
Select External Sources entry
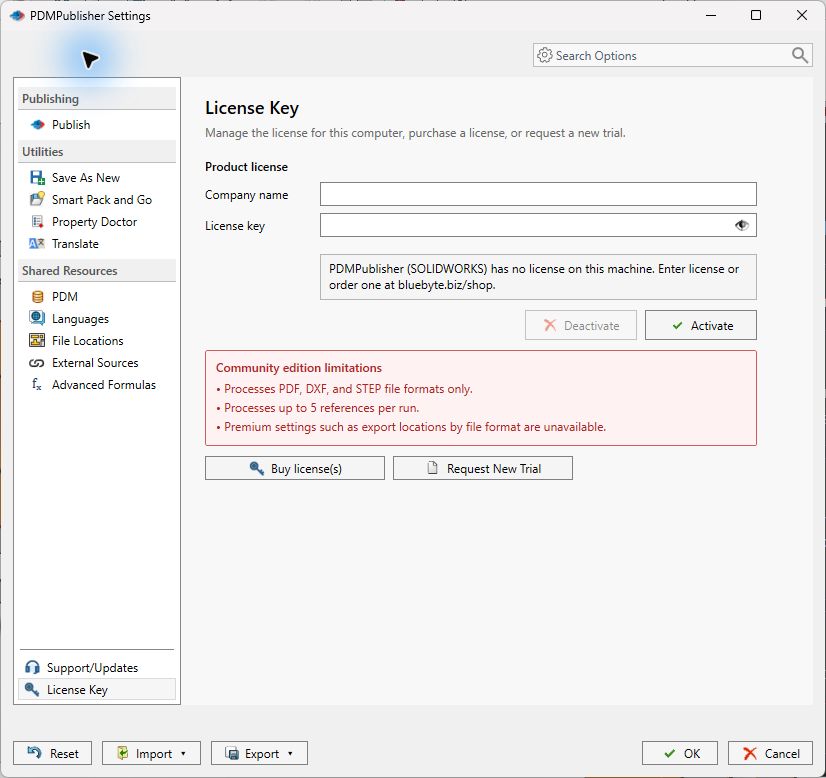click(x=97, y=363)
